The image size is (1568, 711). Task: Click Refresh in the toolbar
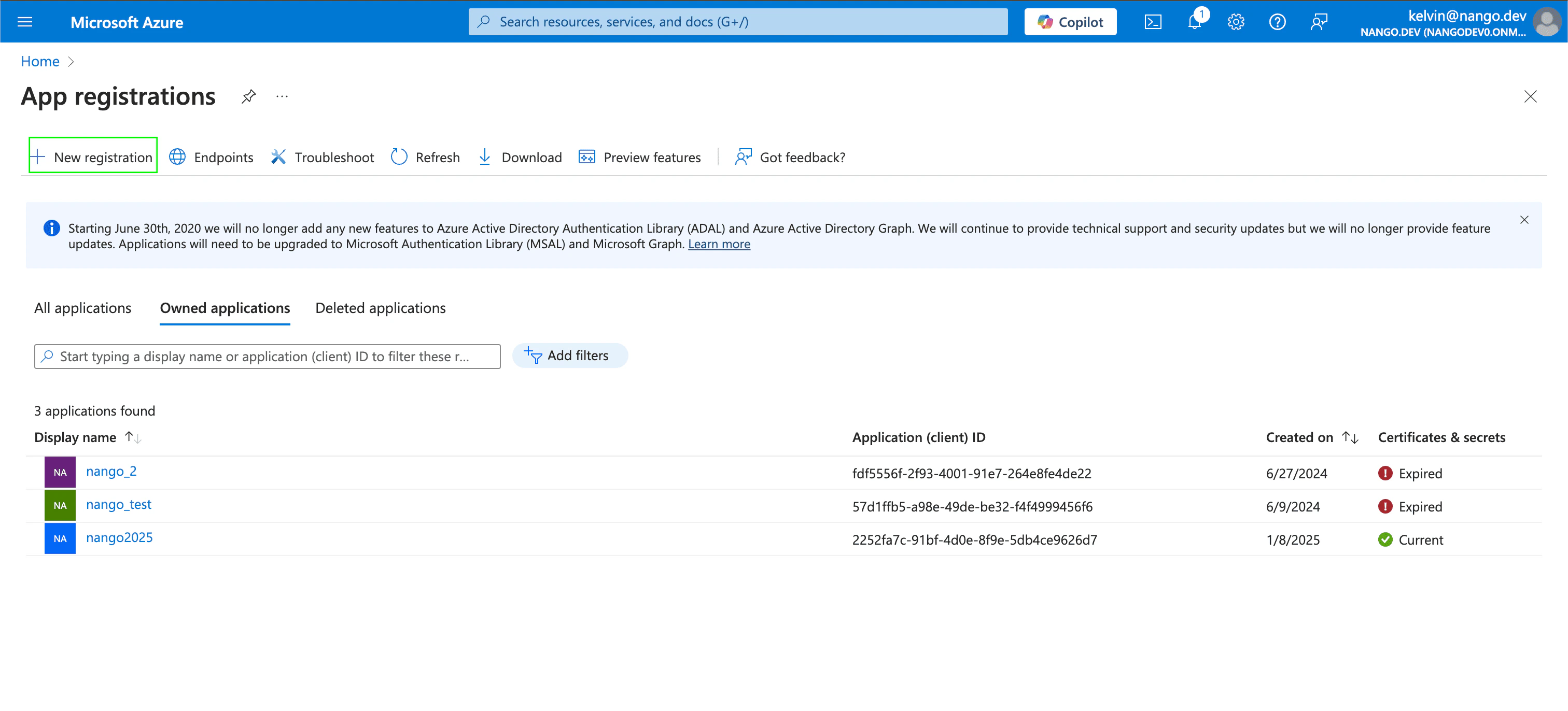coord(426,157)
